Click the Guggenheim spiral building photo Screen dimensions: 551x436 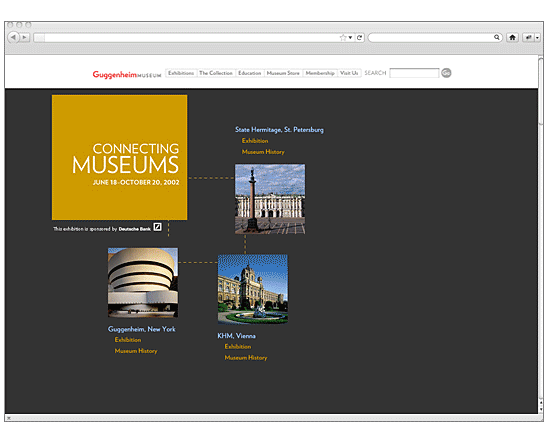click(x=143, y=282)
